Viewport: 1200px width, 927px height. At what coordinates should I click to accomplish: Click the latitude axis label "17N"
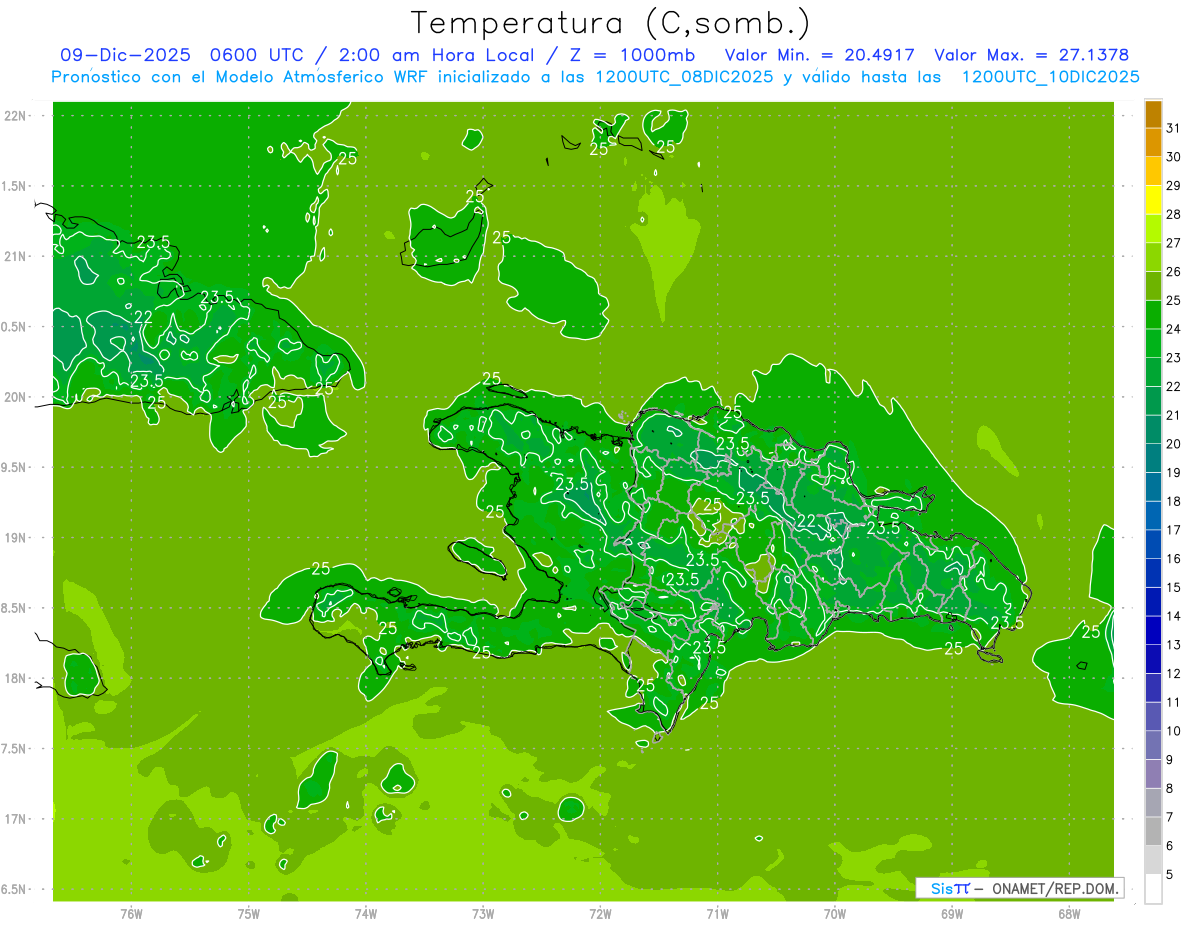[15, 819]
